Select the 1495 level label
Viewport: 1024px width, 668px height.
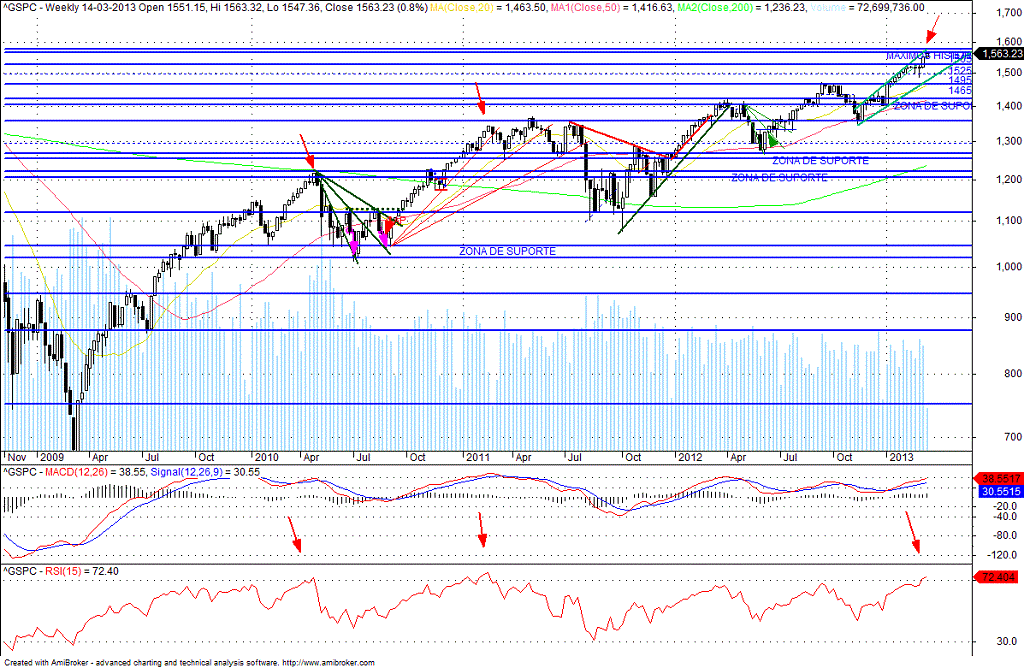960,80
